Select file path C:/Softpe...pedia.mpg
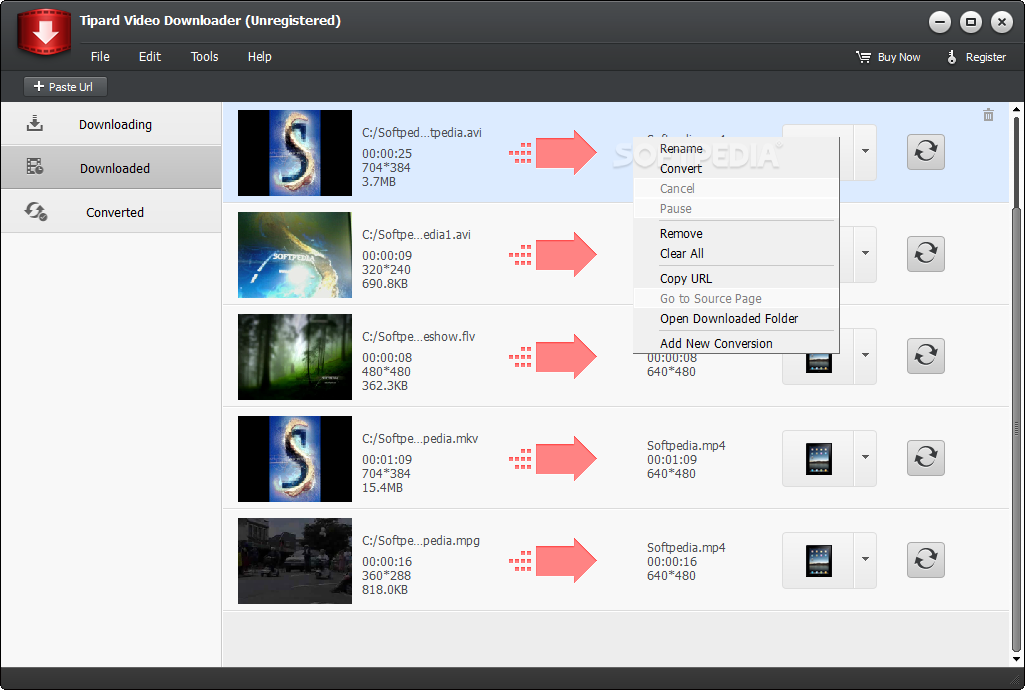 click(x=421, y=540)
